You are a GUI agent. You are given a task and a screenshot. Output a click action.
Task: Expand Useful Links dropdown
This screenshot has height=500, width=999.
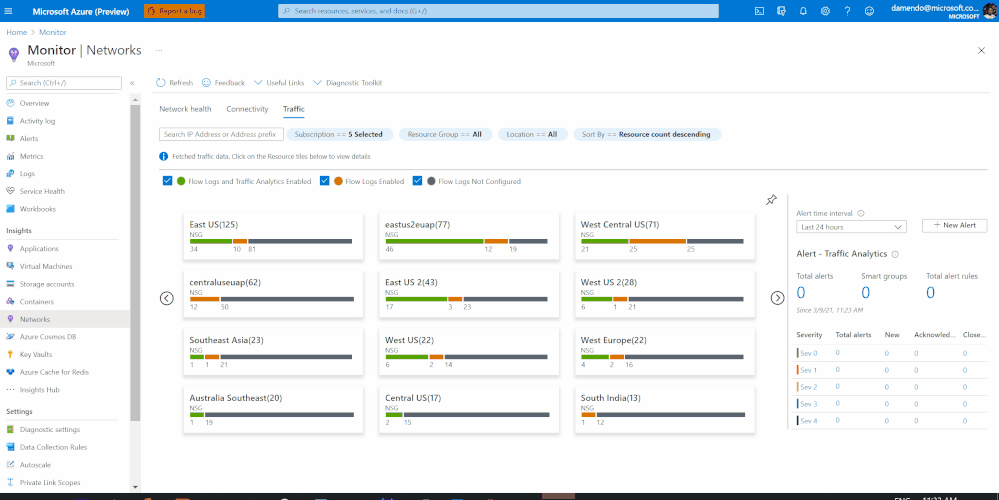(278, 83)
